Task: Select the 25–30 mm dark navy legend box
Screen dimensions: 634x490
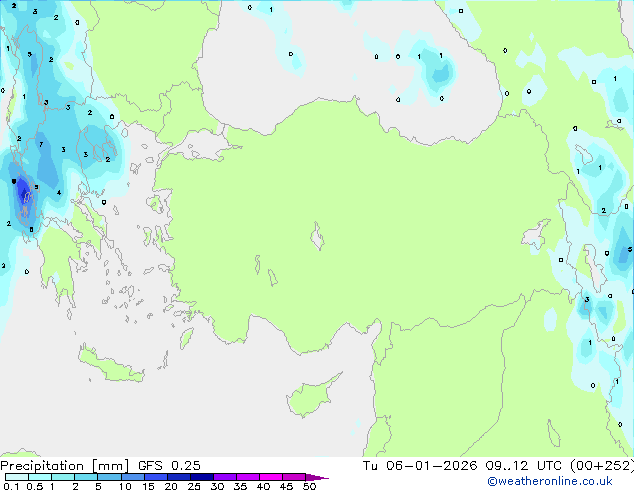Action: [x=202, y=477]
